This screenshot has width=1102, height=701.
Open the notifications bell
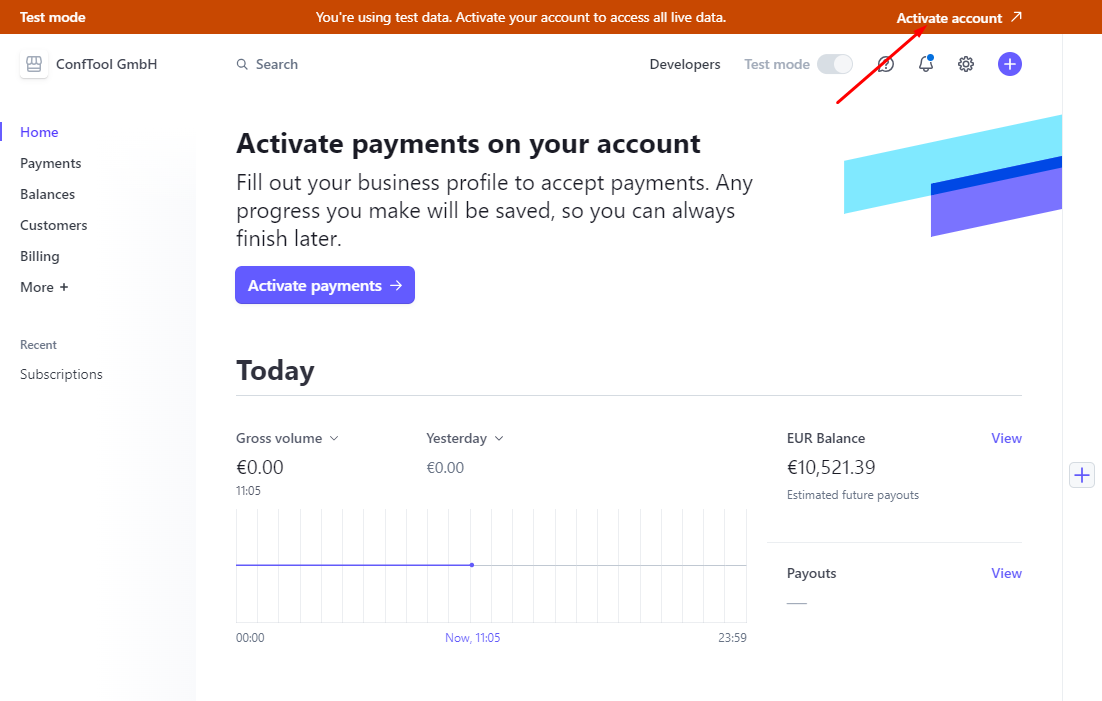click(x=926, y=64)
